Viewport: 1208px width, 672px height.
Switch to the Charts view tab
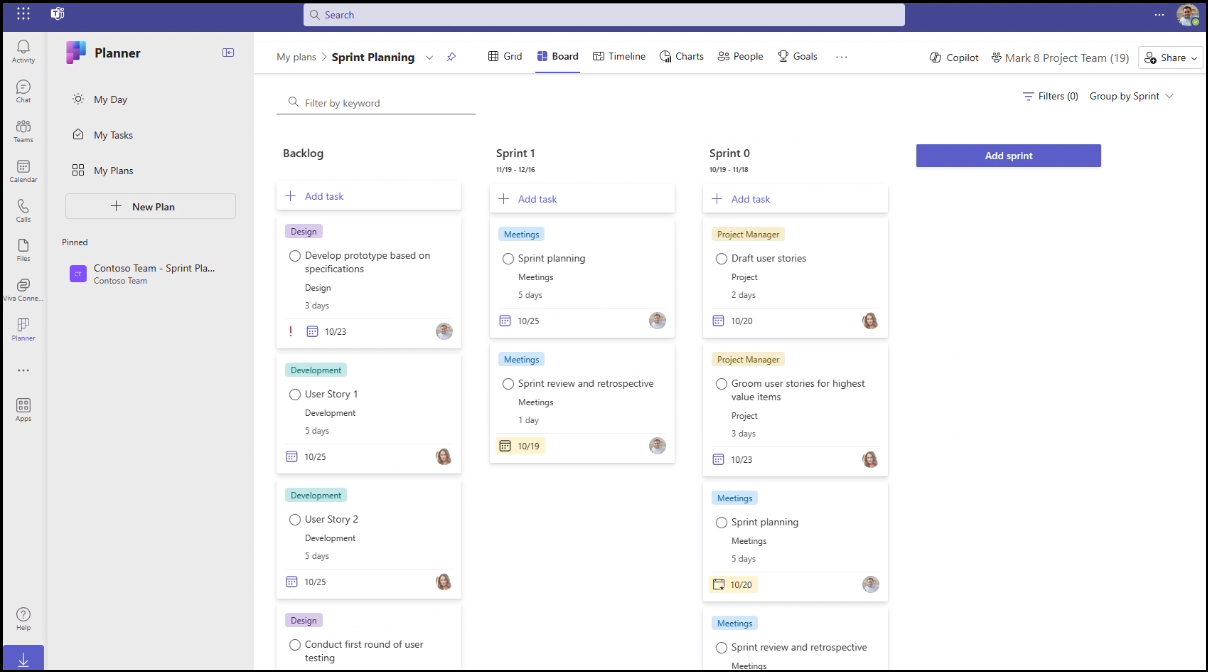pos(681,57)
